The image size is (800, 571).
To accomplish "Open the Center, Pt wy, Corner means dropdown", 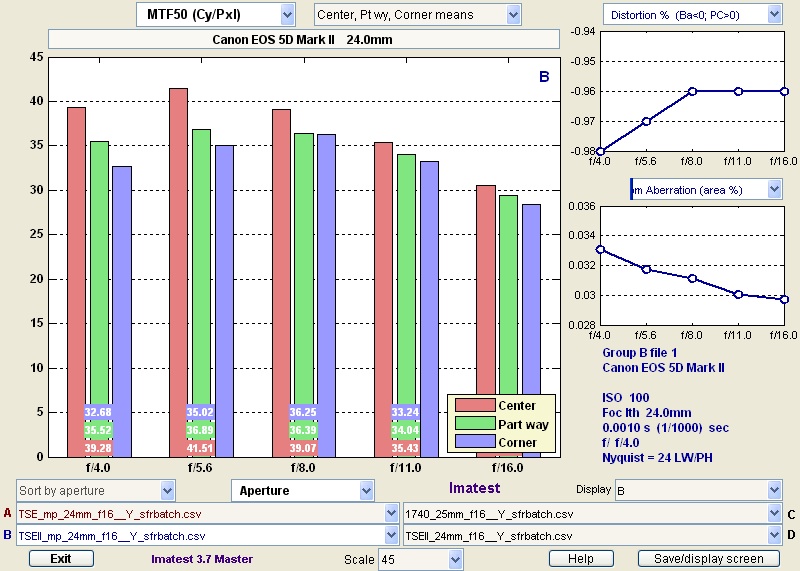I will (x=417, y=15).
